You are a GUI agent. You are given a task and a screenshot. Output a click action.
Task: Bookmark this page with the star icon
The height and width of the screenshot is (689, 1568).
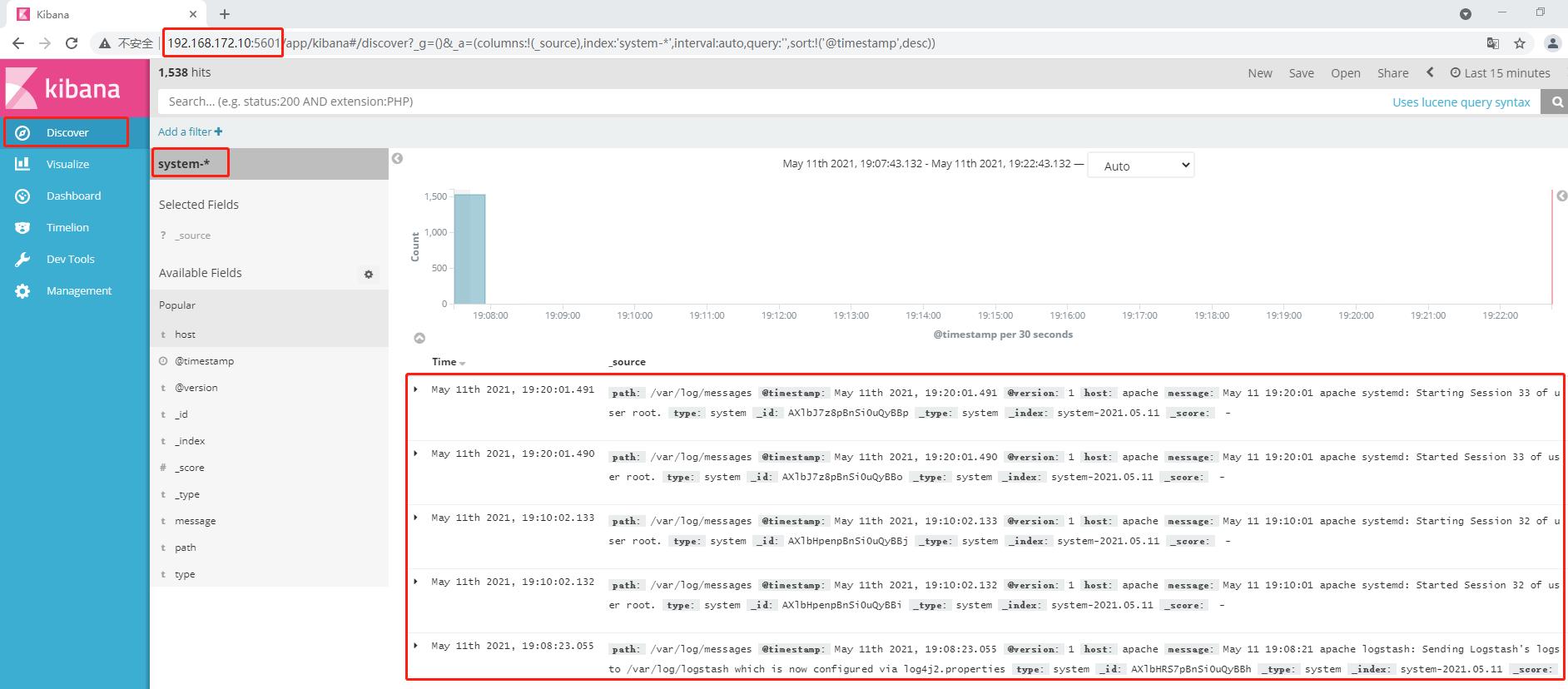pyautogui.click(x=1520, y=43)
